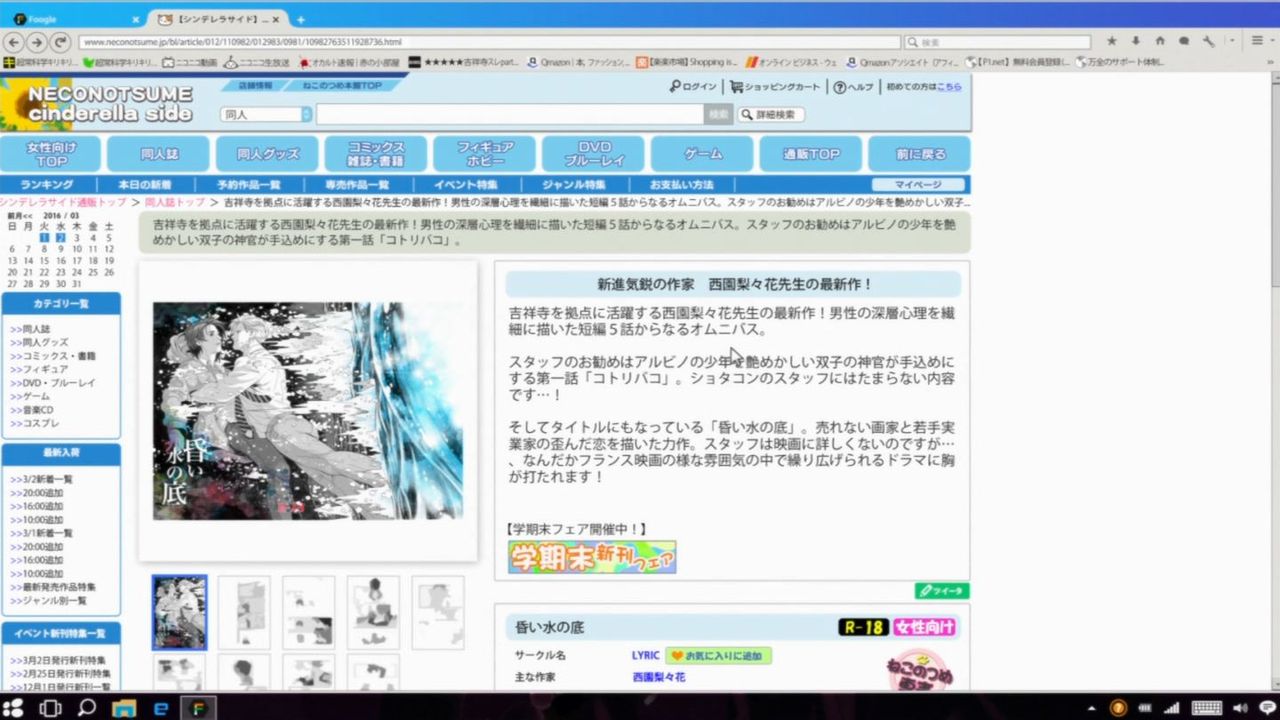The width and height of the screenshot is (1280, 720).
Task: Open the マイページ button
Action: (x=918, y=185)
